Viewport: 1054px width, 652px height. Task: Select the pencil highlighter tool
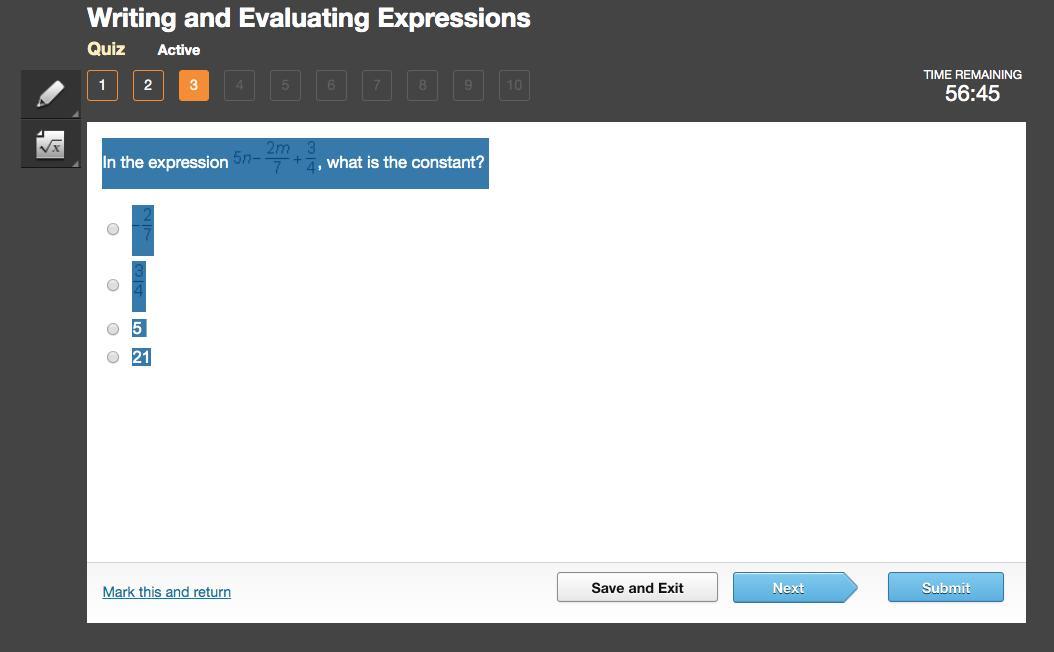(x=49, y=94)
